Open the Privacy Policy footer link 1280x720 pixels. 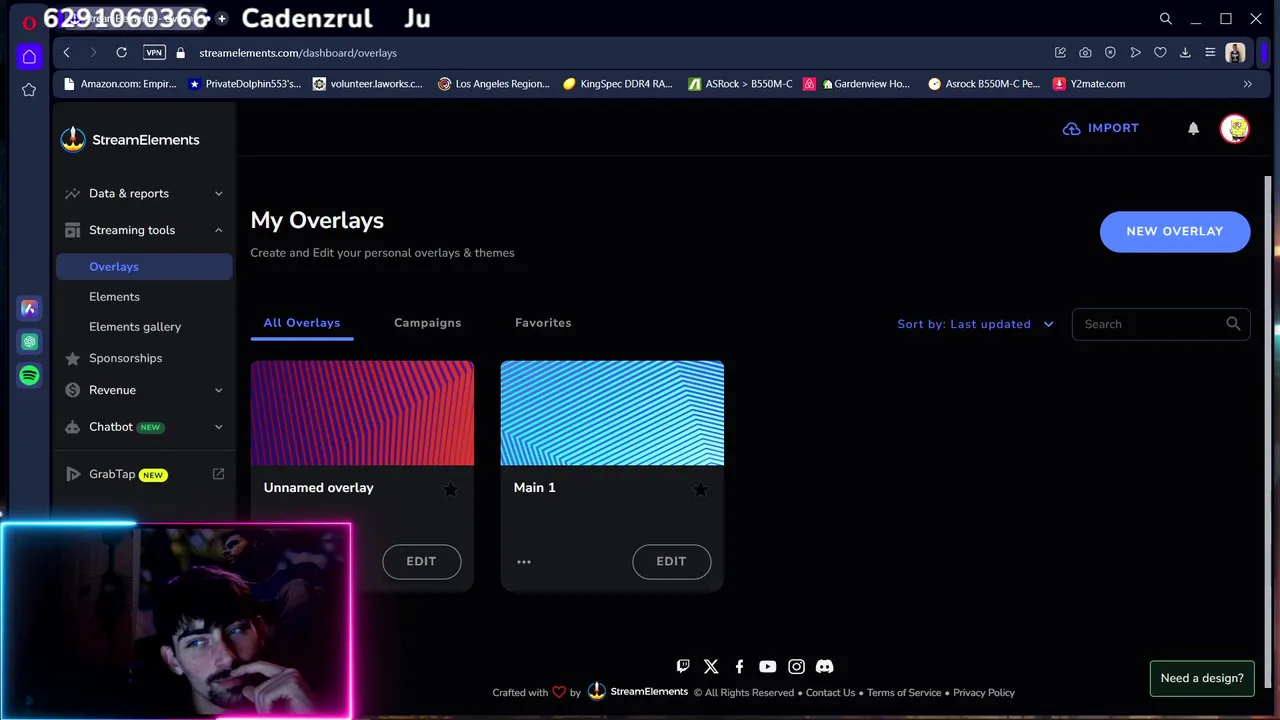pyautogui.click(x=984, y=692)
